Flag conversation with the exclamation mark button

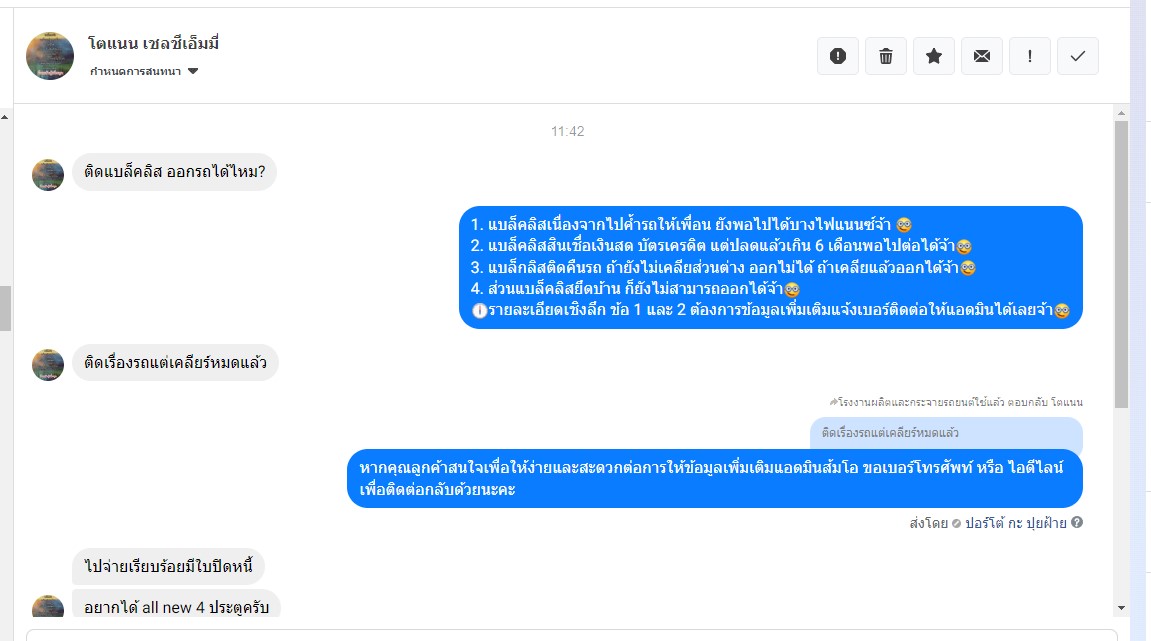1030,56
